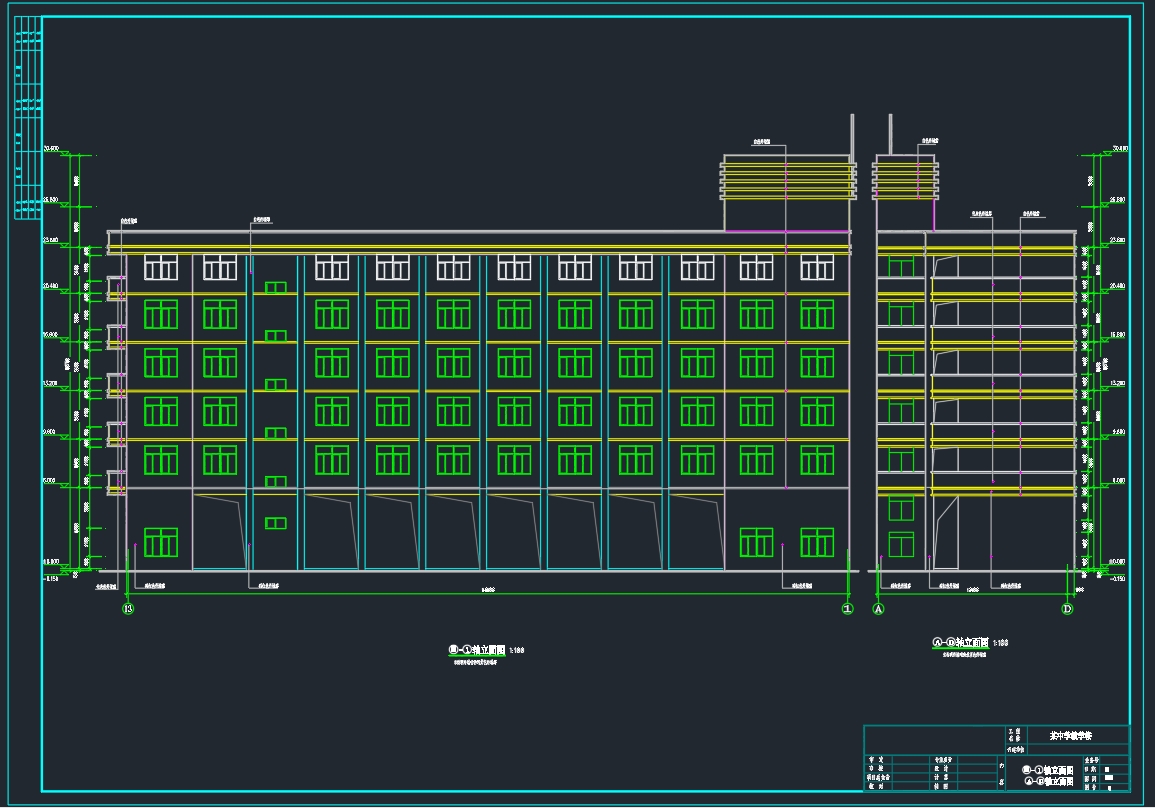Screen dimensions: 1155x808
Task: Select the rooftop tower louvers on main elevation
Action: pyautogui.click(x=789, y=178)
